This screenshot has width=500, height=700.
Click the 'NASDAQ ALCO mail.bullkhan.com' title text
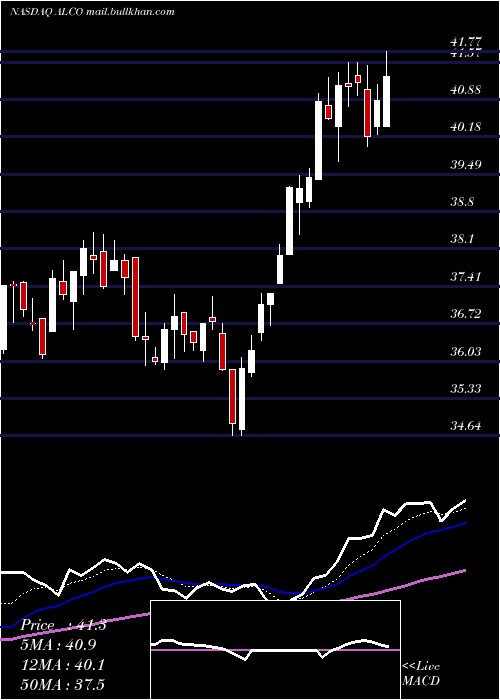[x=92, y=12]
